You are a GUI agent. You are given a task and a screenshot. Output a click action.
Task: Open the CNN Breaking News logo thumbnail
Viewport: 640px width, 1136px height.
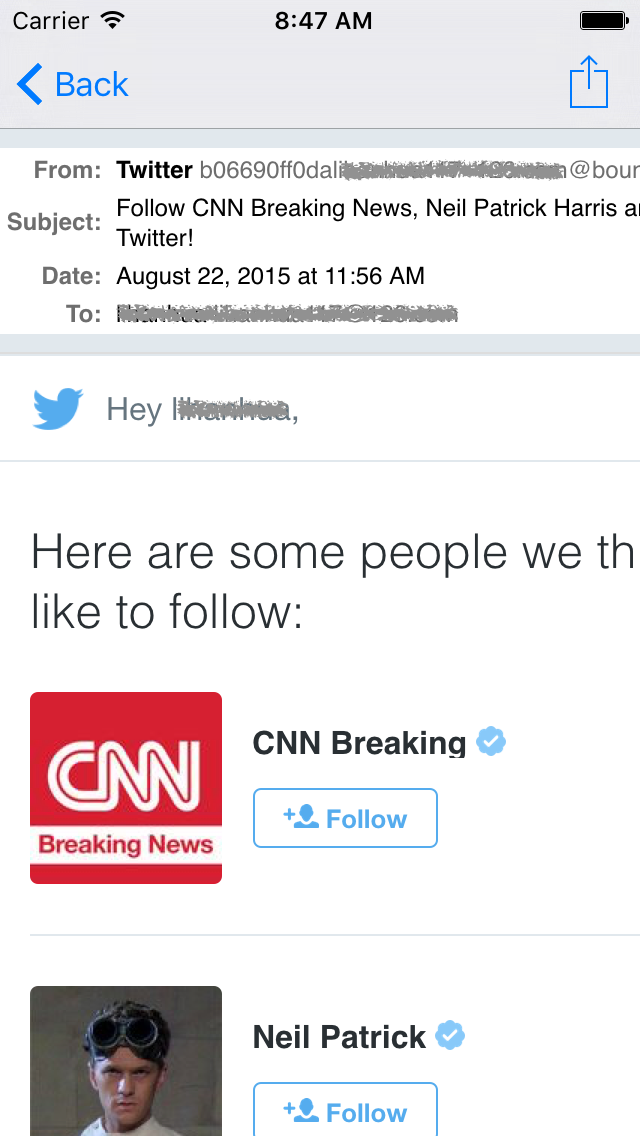(126, 788)
